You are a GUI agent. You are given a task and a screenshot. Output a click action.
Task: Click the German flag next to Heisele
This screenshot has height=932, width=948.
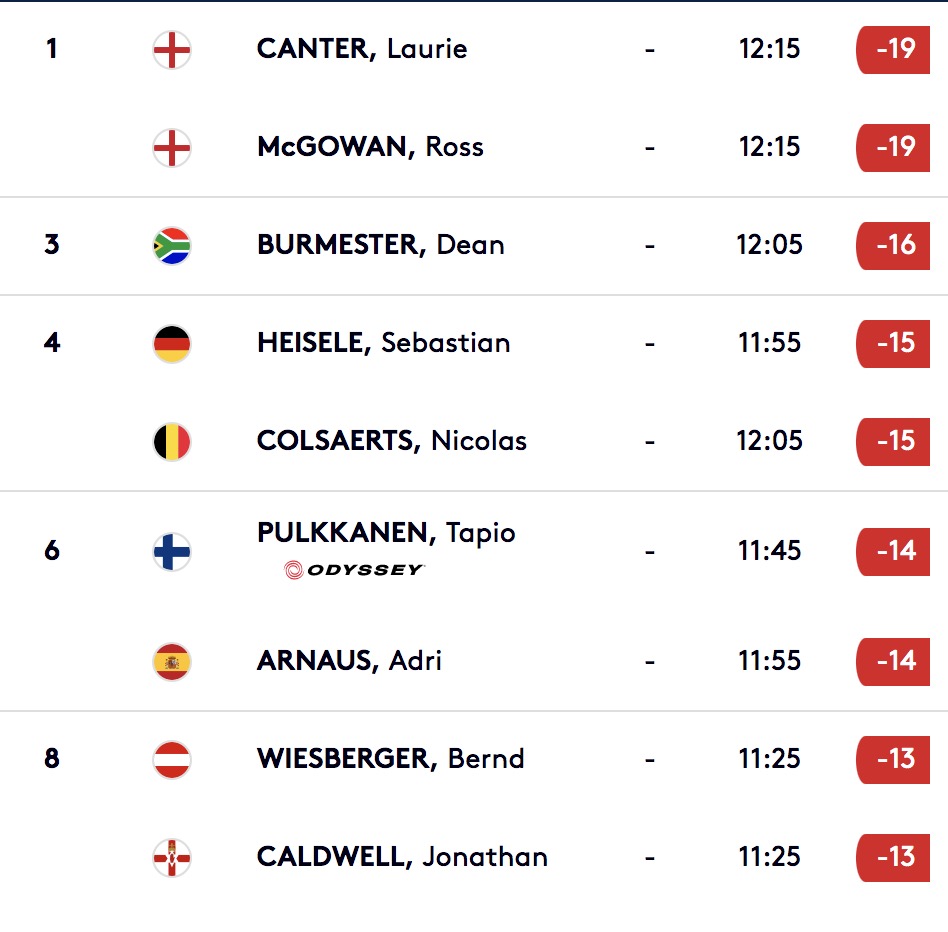click(172, 344)
